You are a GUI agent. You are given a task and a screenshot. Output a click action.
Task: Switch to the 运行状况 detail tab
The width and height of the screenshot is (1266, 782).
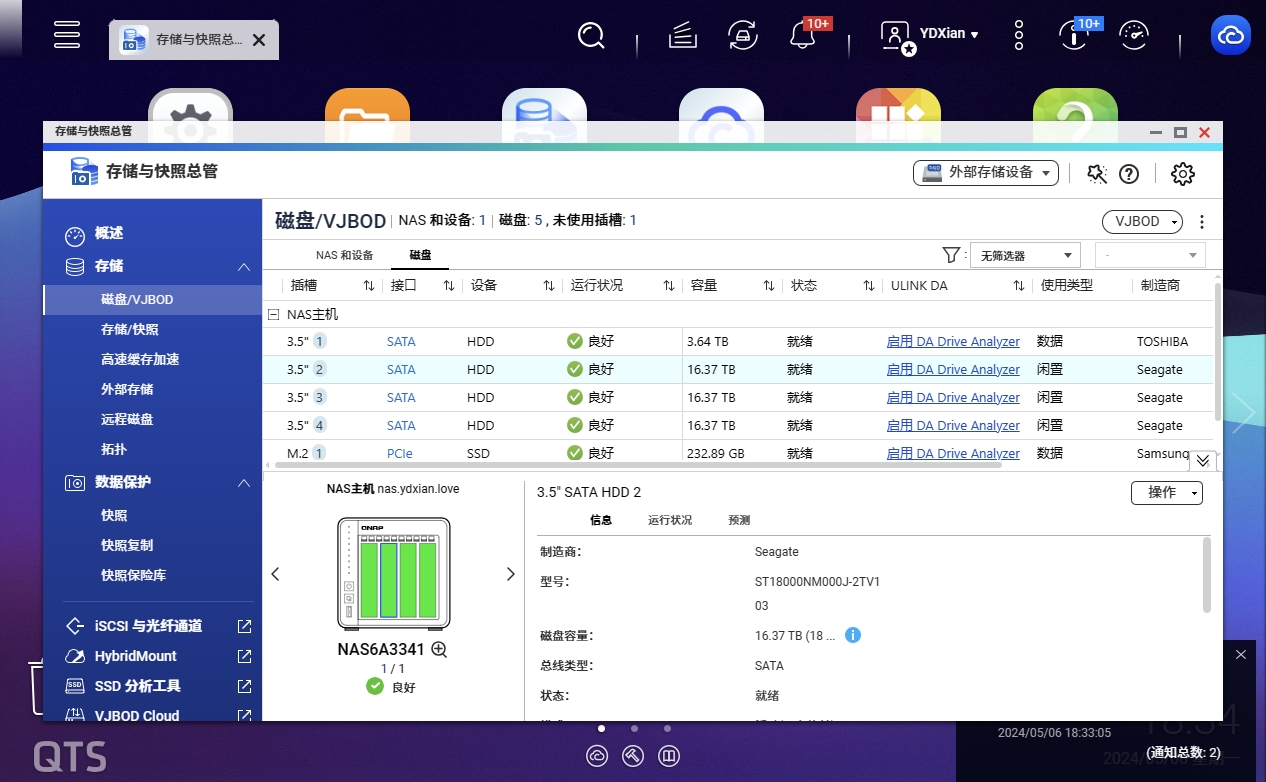pos(670,520)
